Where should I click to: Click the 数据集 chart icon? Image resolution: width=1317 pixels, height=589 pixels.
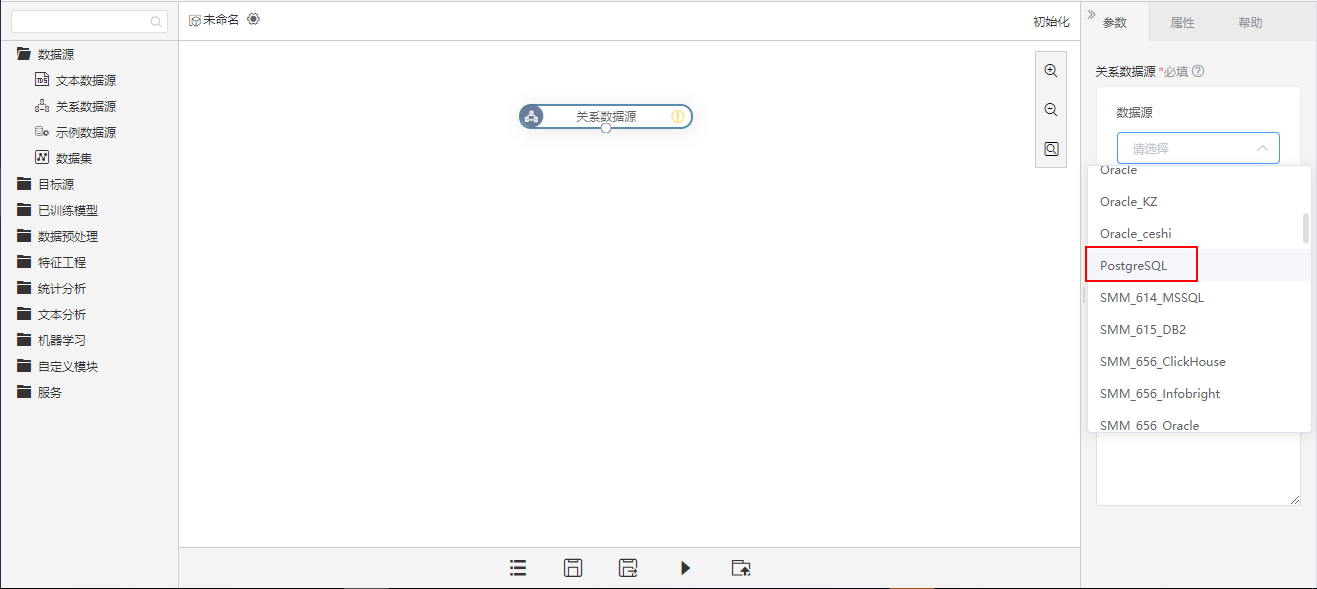(x=42, y=158)
